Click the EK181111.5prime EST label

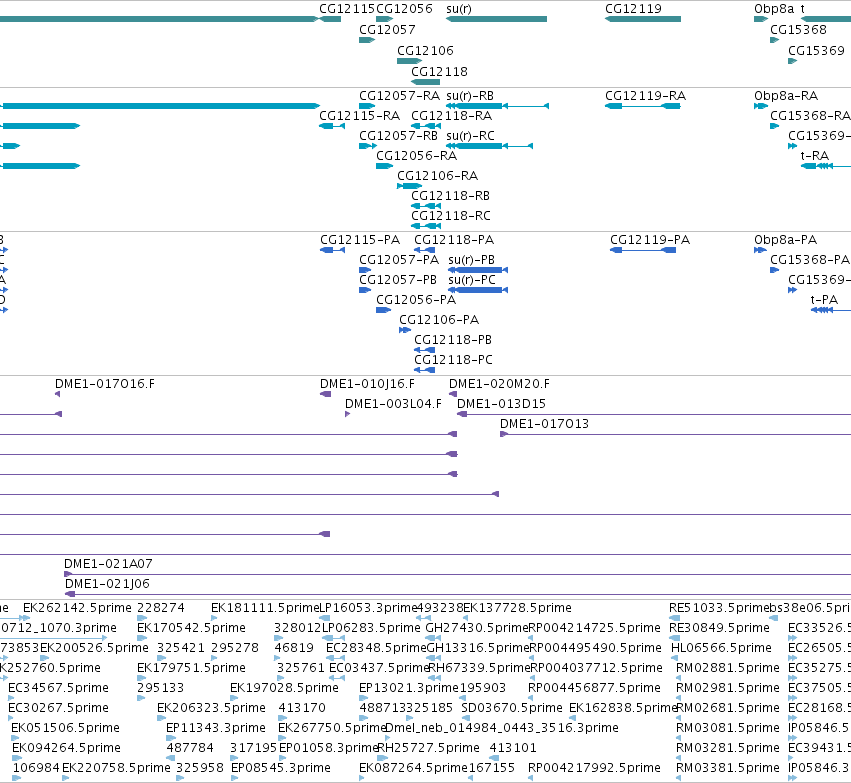point(265,608)
